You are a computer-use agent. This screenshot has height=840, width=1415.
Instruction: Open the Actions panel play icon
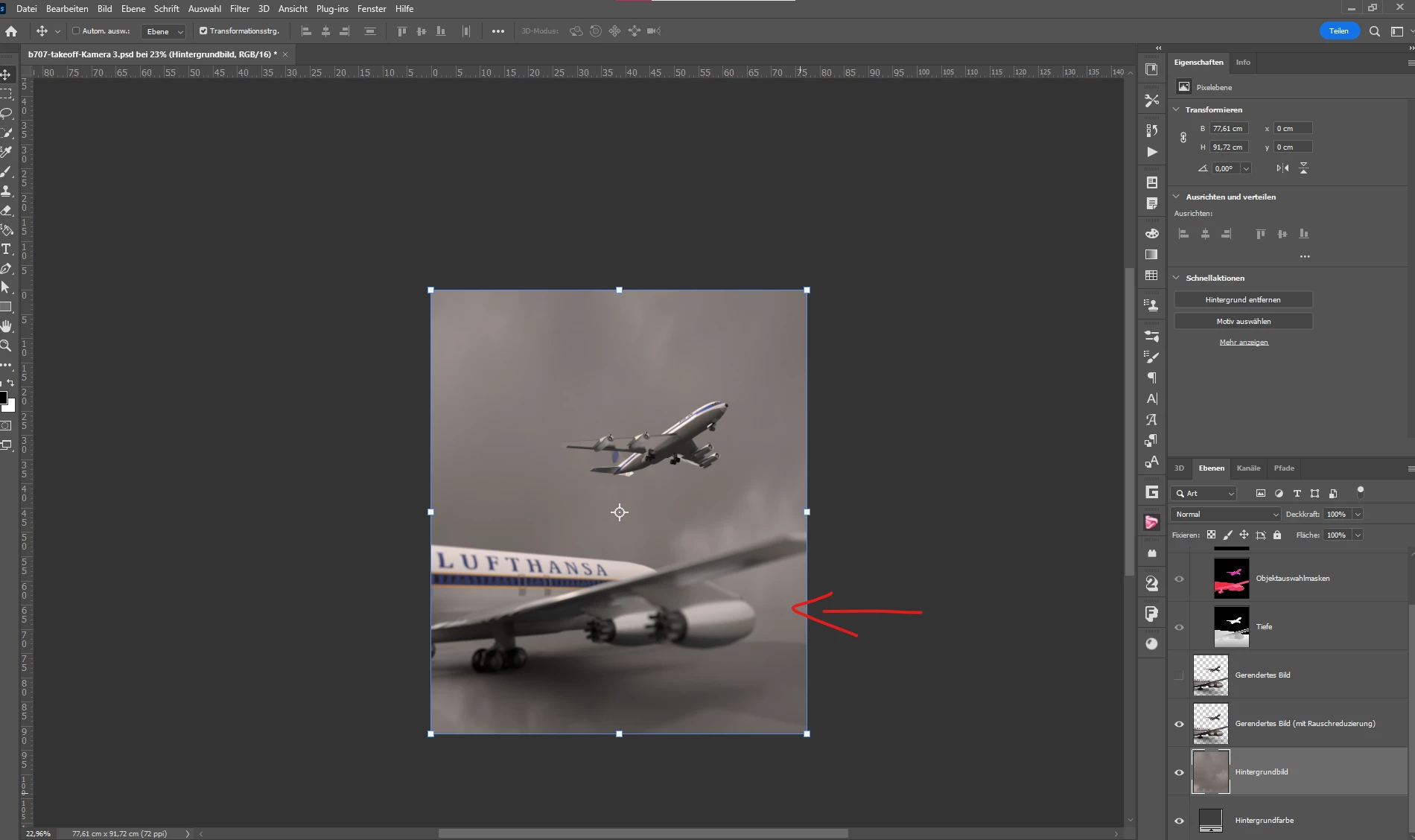coord(1152,152)
